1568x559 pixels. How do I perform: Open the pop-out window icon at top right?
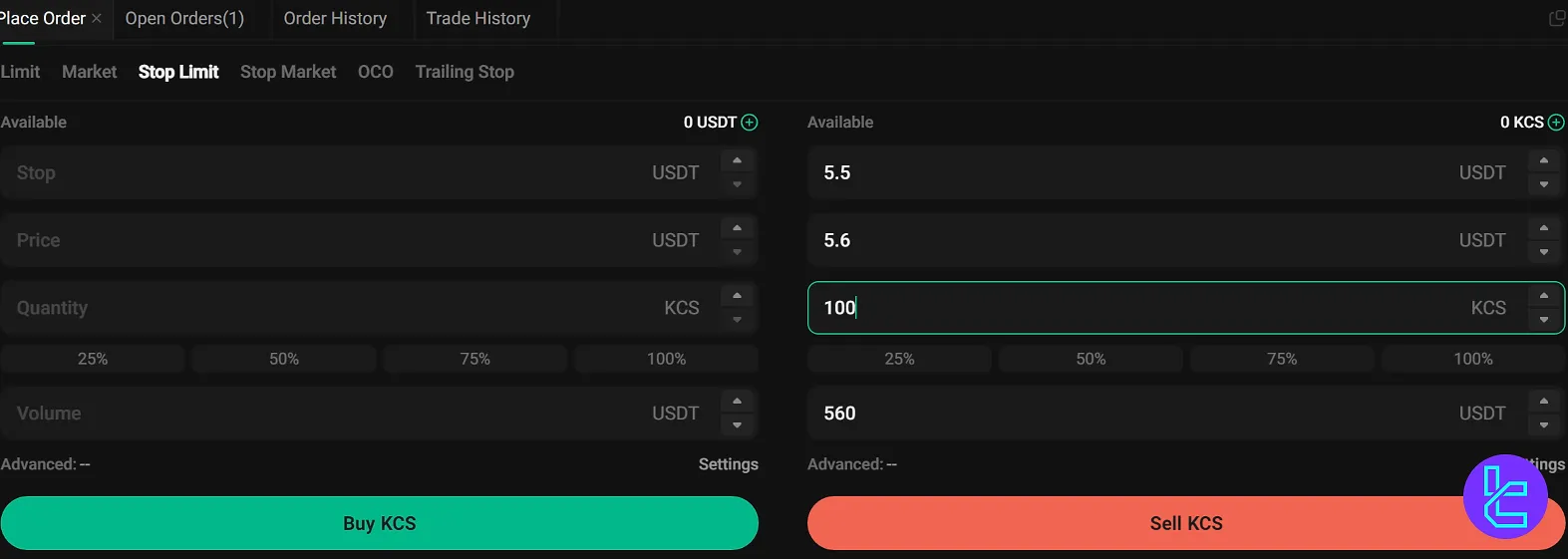(1557, 18)
